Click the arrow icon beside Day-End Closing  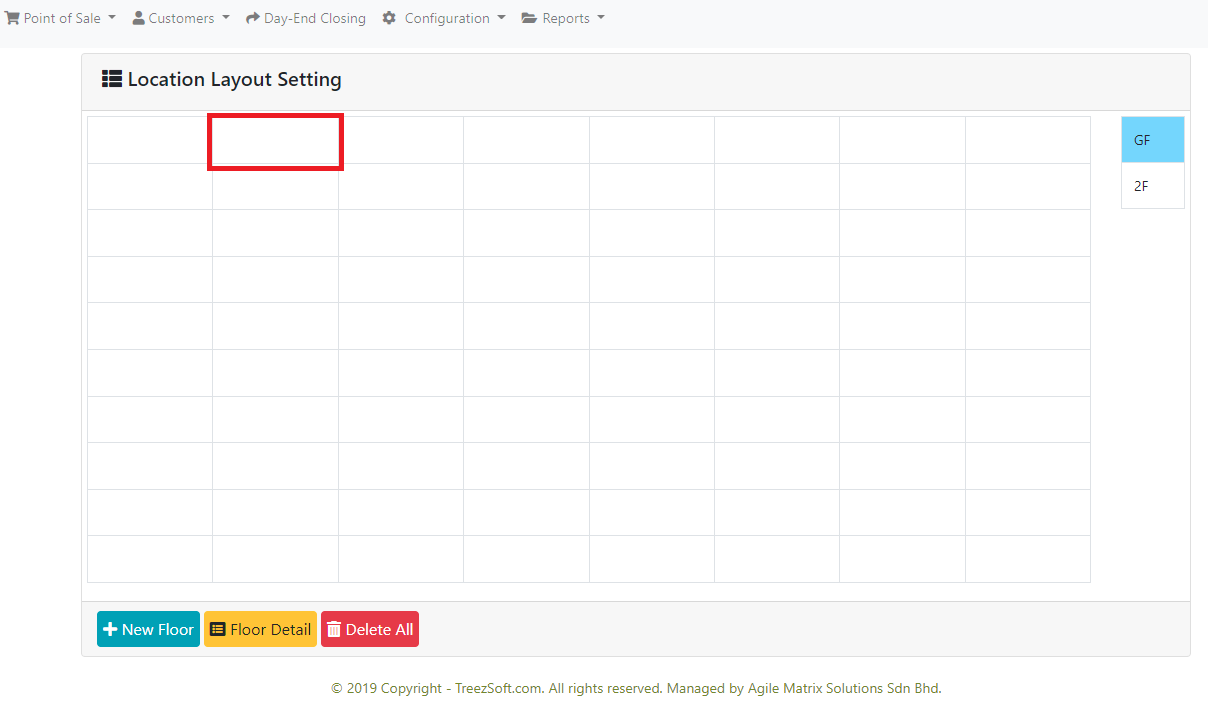(x=253, y=18)
